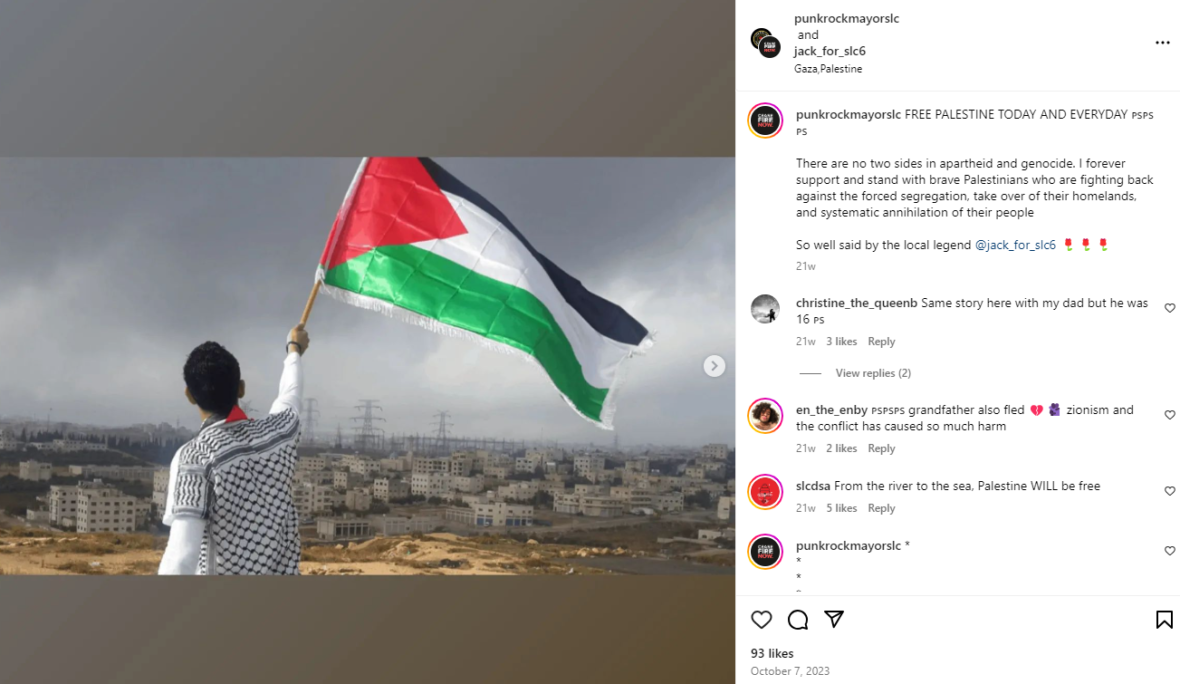View the 93 likes list
The height and width of the screenshot is (684, 1180).
click(772, 653)
